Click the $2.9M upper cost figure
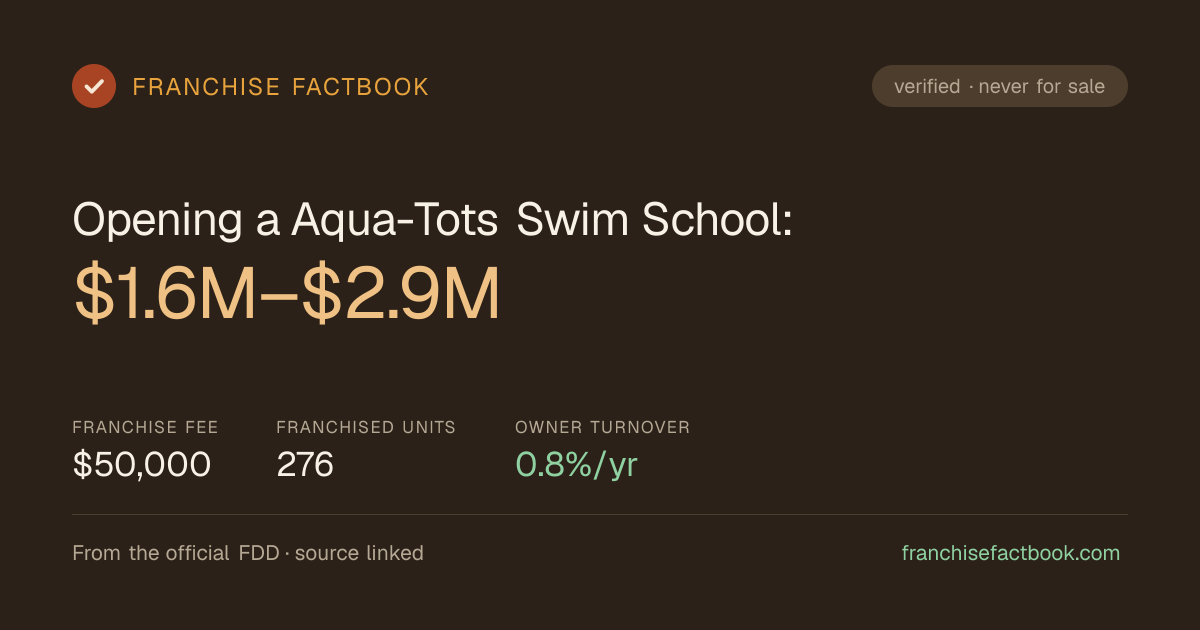Screen dimensions: 1200x630 400,295
